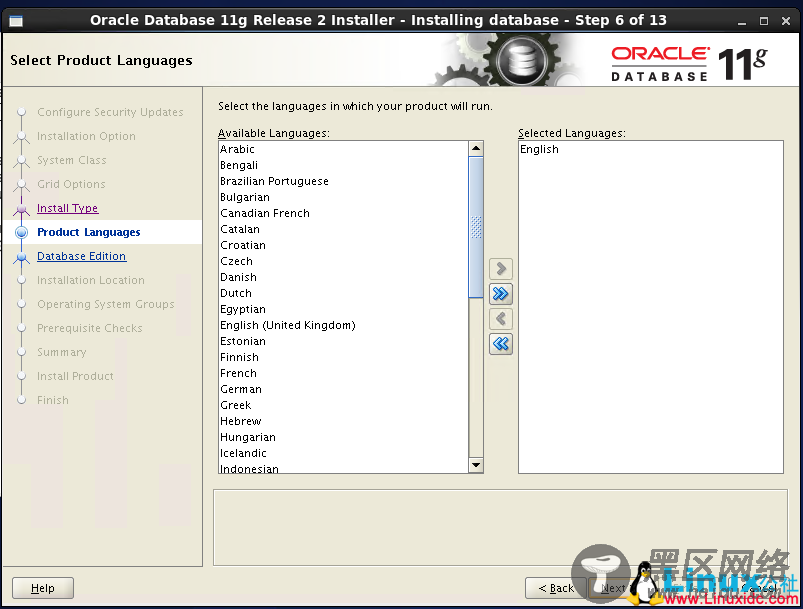This screenshot has width=803, height=609.
Task: Minimize the Oracle installer window
Action: (x=742, y=22)
